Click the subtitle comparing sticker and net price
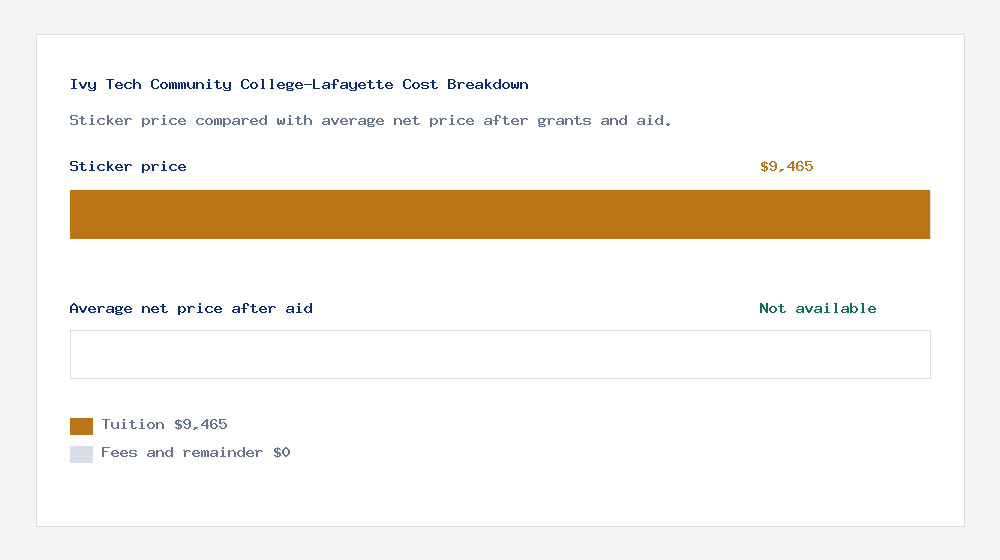Viewport: 1000px width, 560px height. (370, 121)
